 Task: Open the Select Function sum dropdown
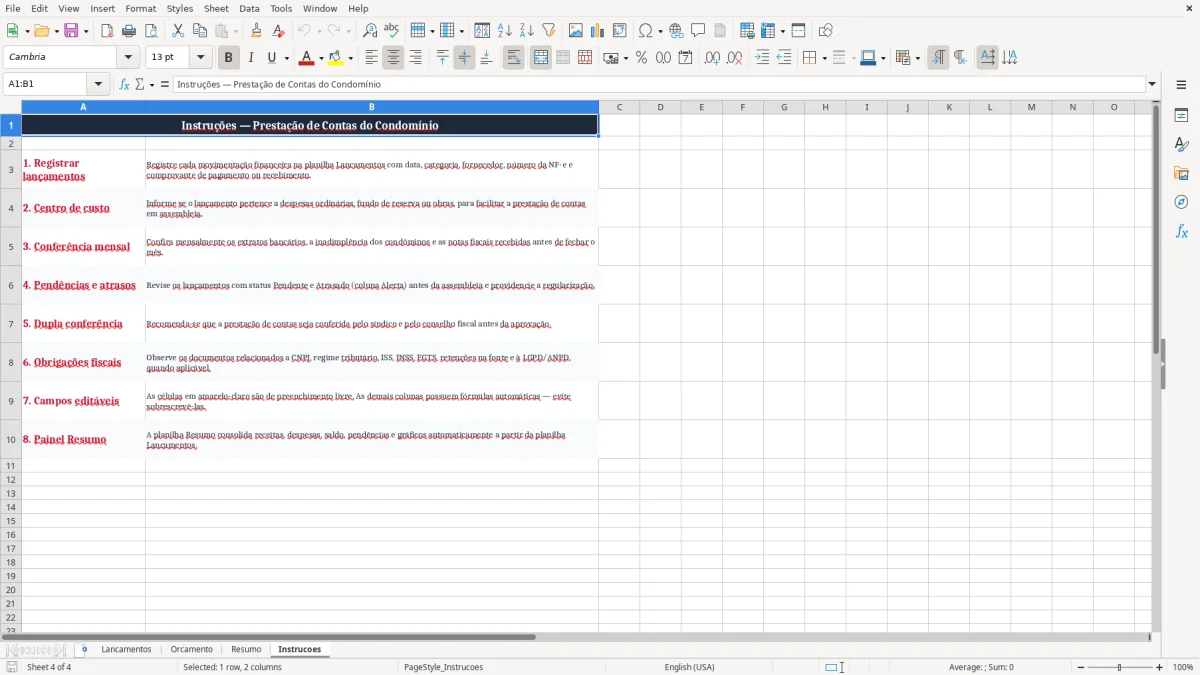[144, 85]
